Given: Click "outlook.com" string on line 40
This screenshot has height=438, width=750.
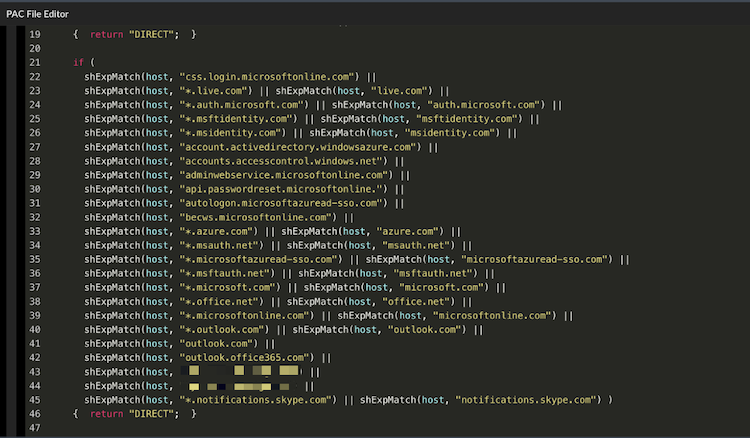Looking at the screenshot, I should [427, 329].
